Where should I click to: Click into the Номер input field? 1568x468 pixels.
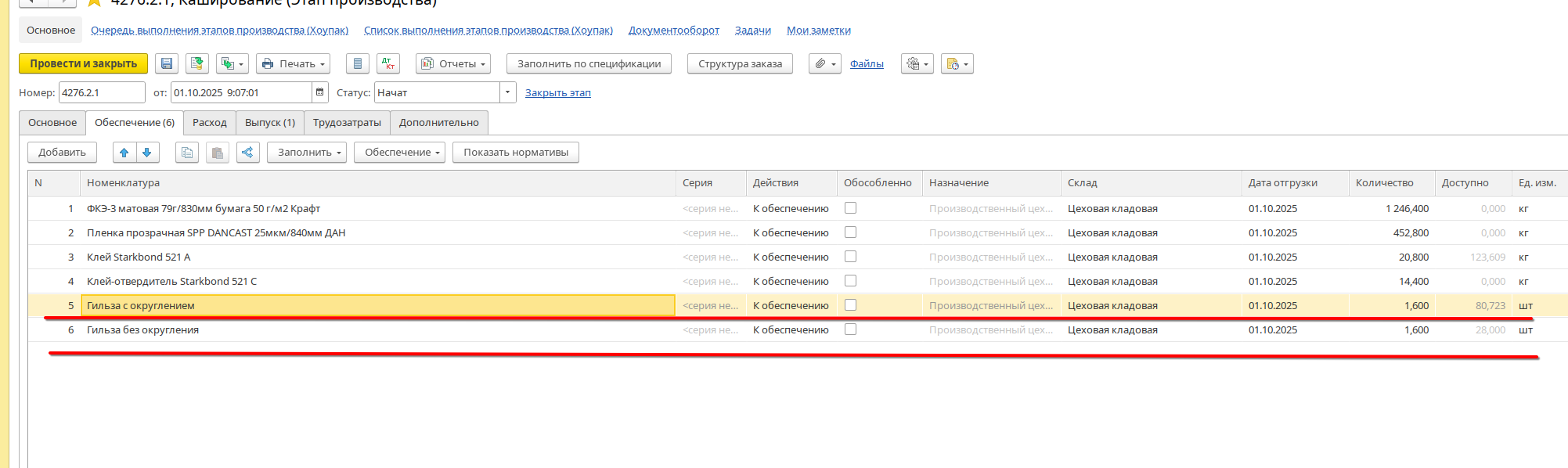tap(101, 92)
